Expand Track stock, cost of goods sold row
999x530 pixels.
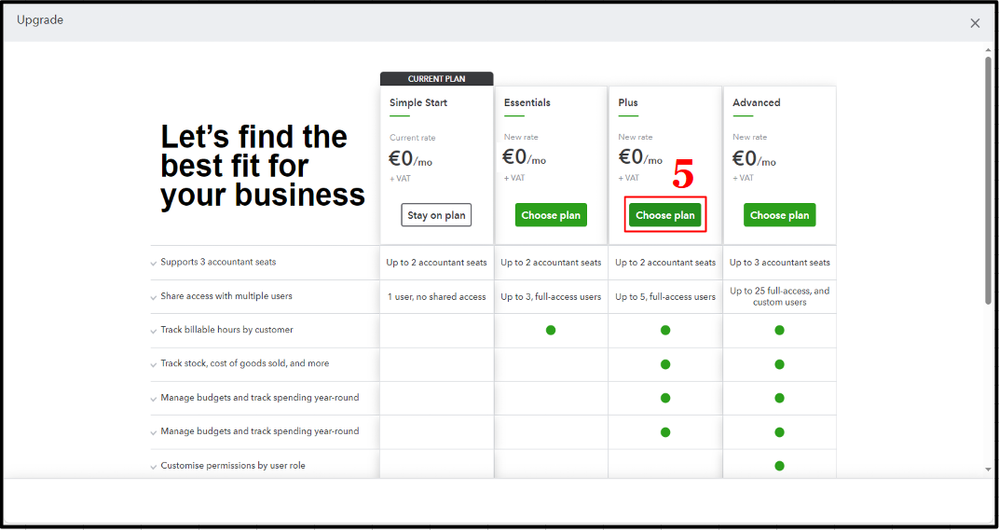(154, 365)
